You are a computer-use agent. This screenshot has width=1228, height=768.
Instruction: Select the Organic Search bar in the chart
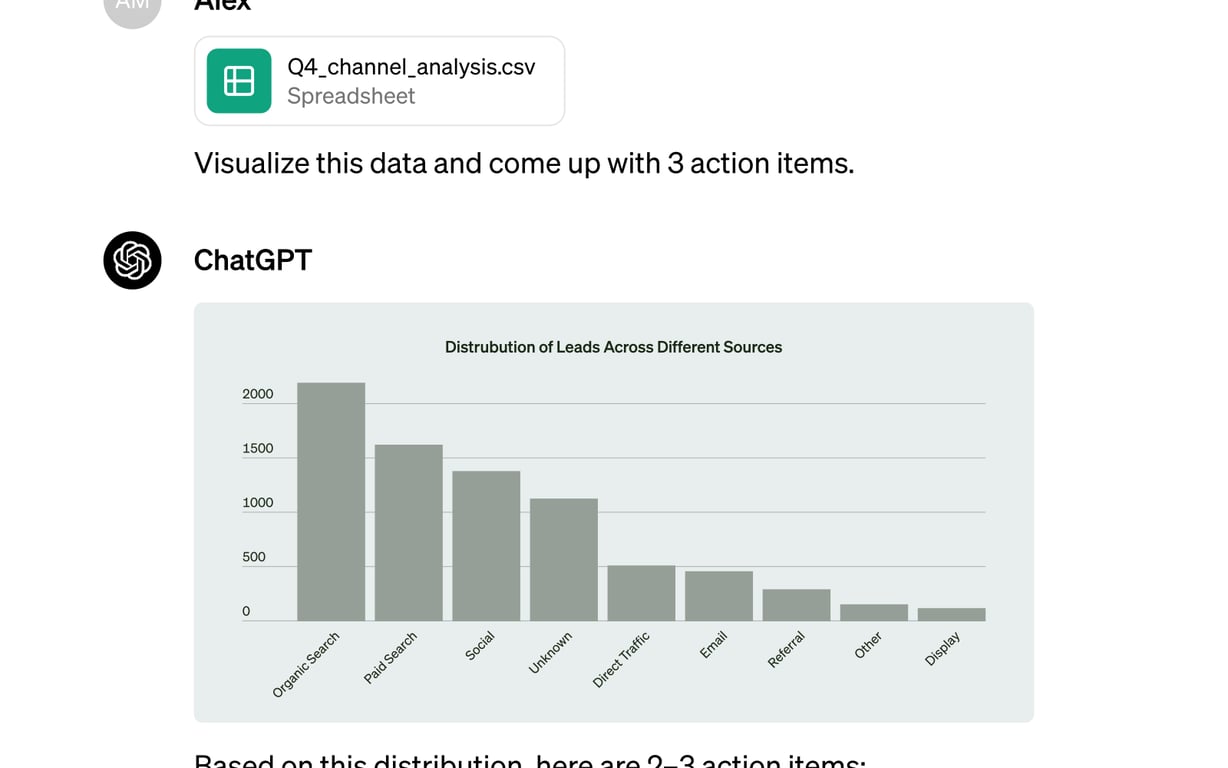[330, 500]
